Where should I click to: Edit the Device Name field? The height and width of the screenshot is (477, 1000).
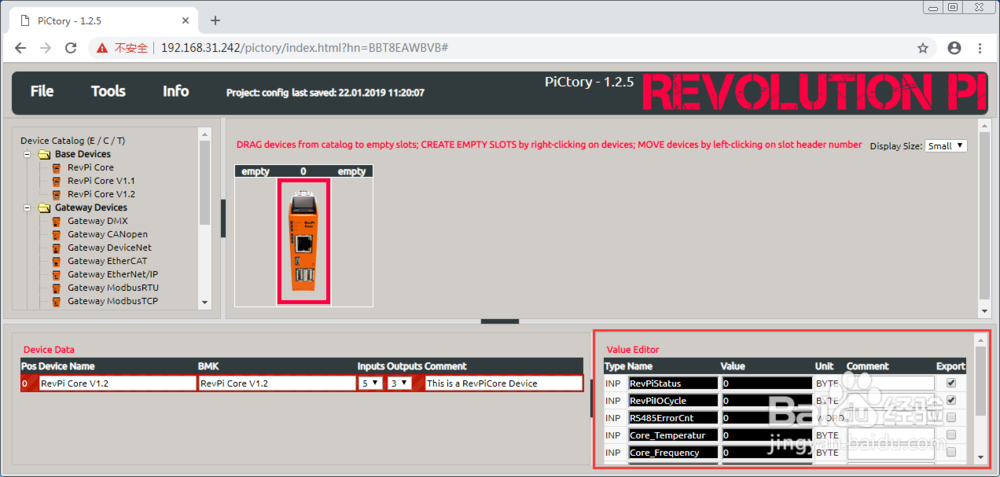point(117,383)
